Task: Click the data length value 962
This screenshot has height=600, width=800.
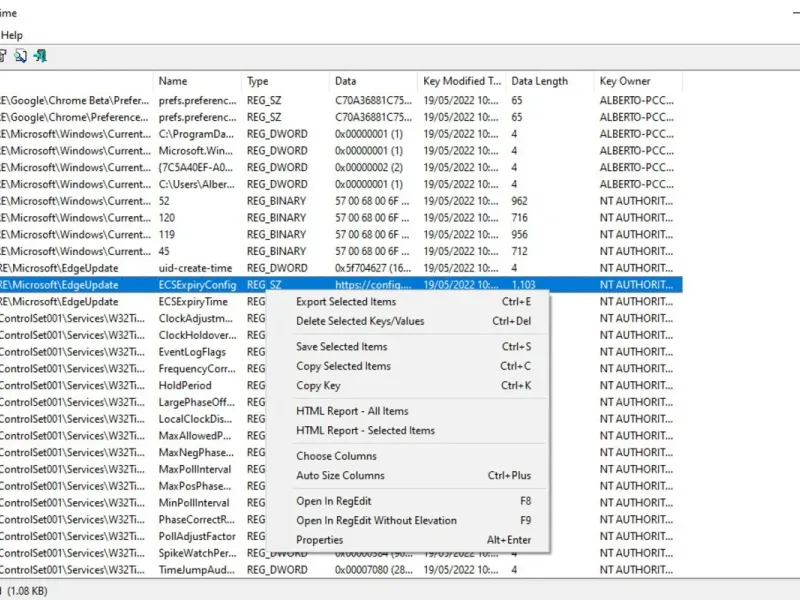Action: tap(519, 201)
